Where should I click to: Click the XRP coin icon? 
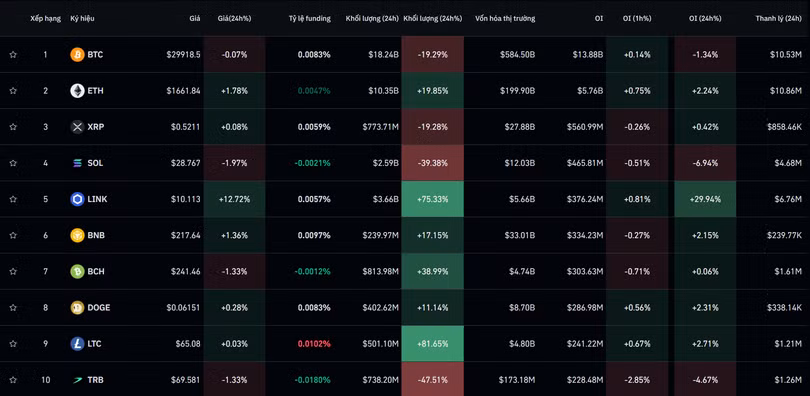(77, 127)
